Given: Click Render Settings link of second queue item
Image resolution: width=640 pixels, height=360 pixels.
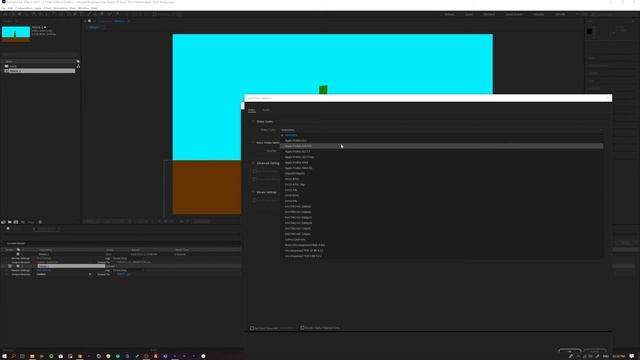Looking at the screenshot, I should [x=44, y=270].
